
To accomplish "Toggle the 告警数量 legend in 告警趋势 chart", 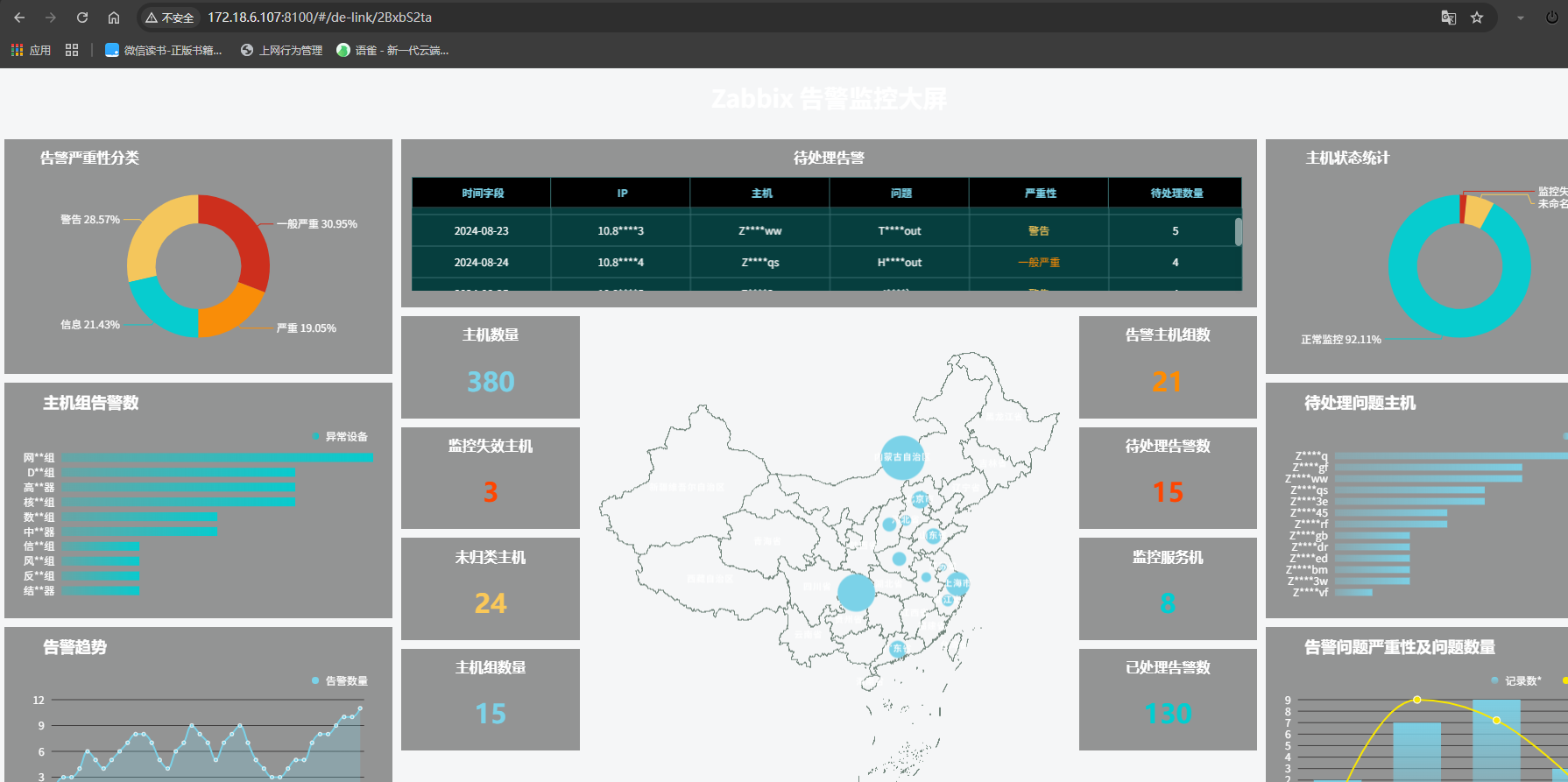I will pos(340,681).
